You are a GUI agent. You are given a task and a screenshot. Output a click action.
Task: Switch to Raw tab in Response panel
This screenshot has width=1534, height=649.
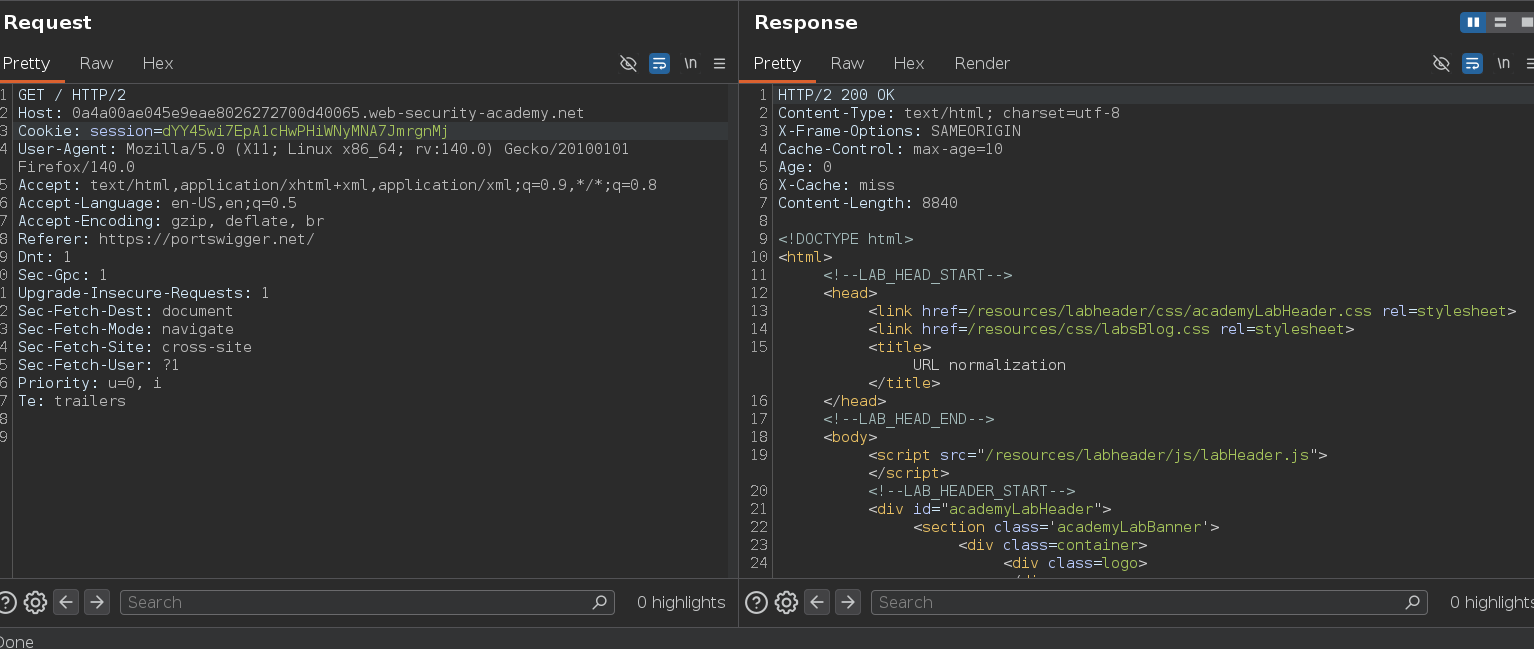click(x=847, y=63)
